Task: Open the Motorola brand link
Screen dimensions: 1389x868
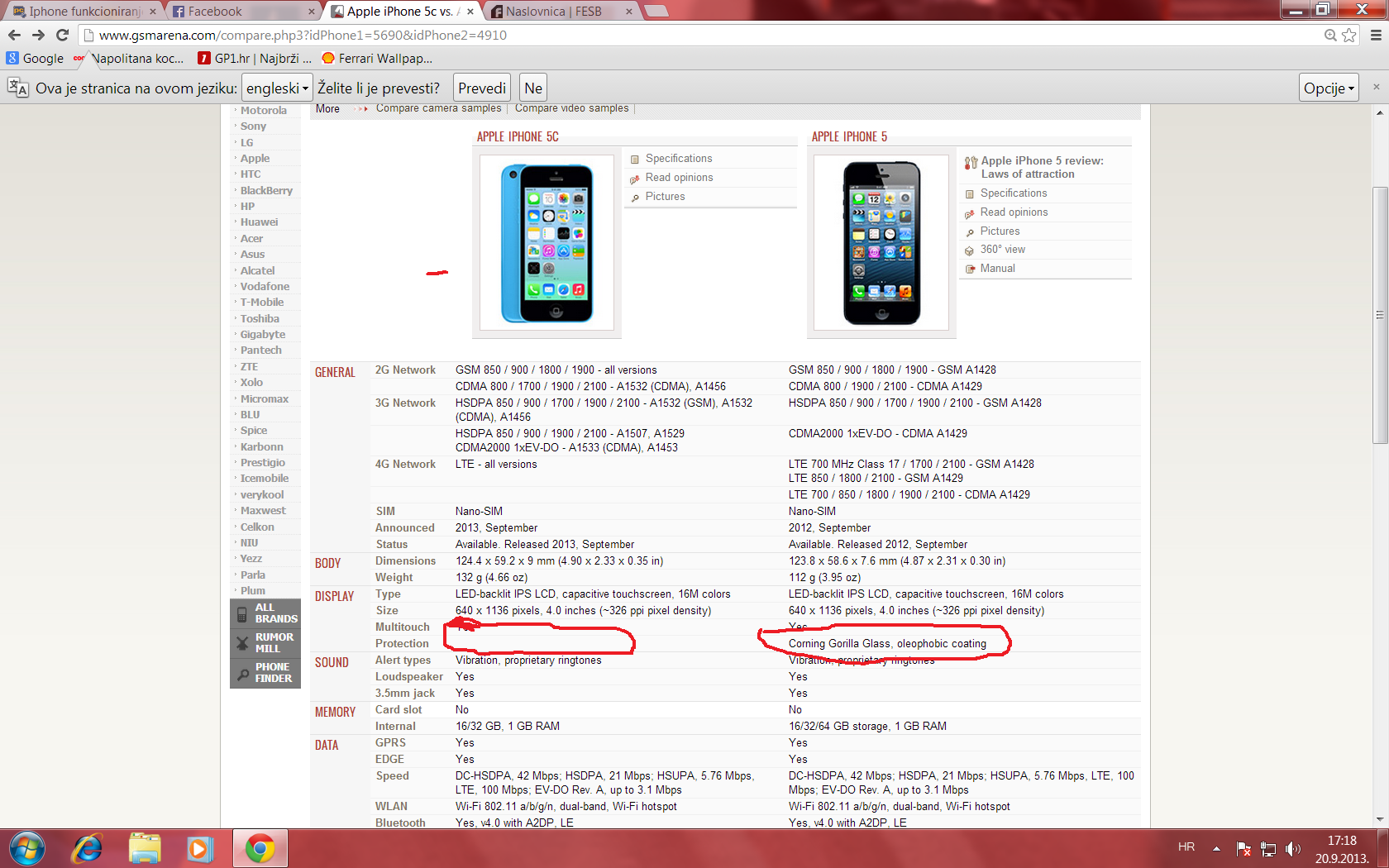Action: [264, 111]
